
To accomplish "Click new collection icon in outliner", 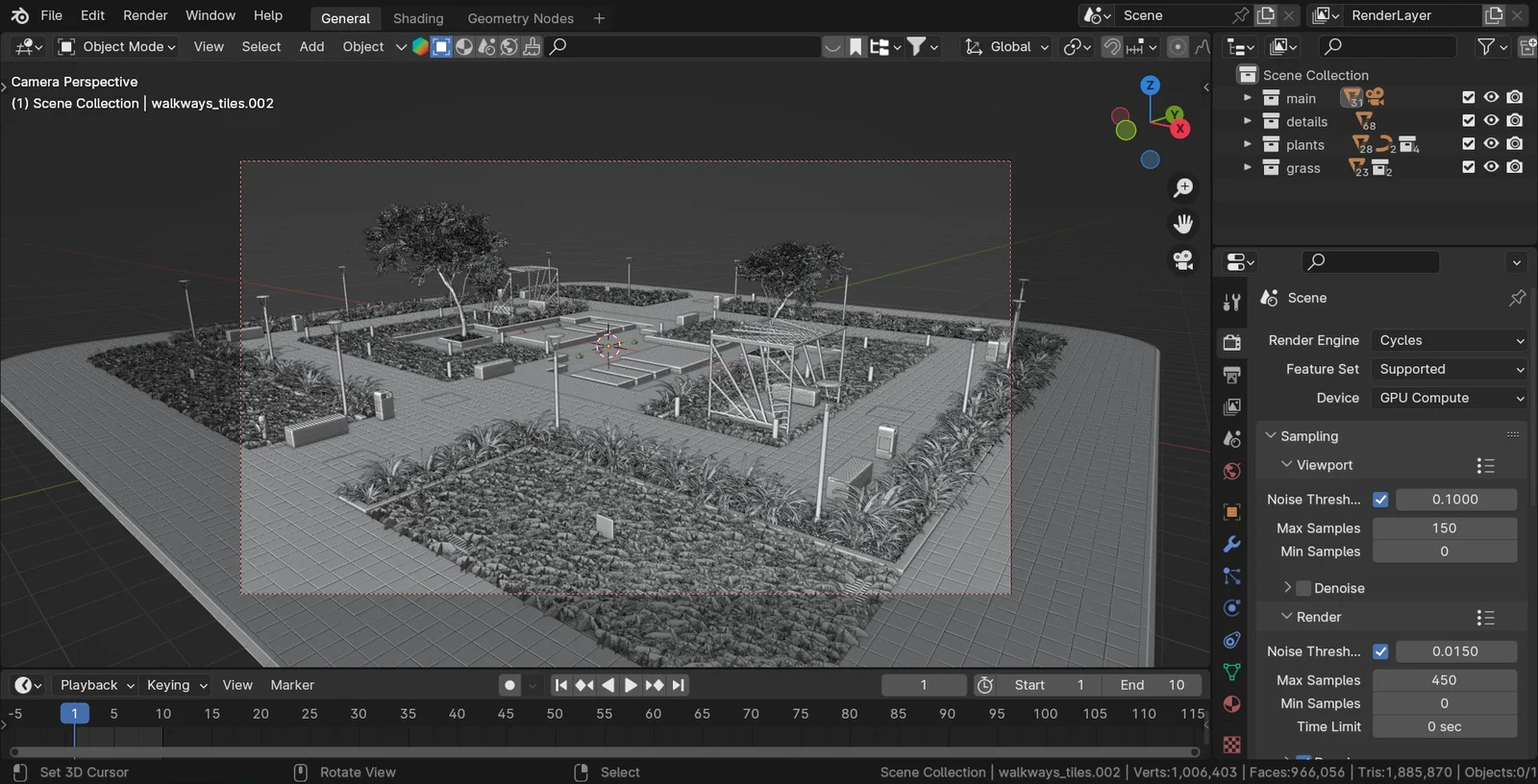I will [x=1527, y=46].
